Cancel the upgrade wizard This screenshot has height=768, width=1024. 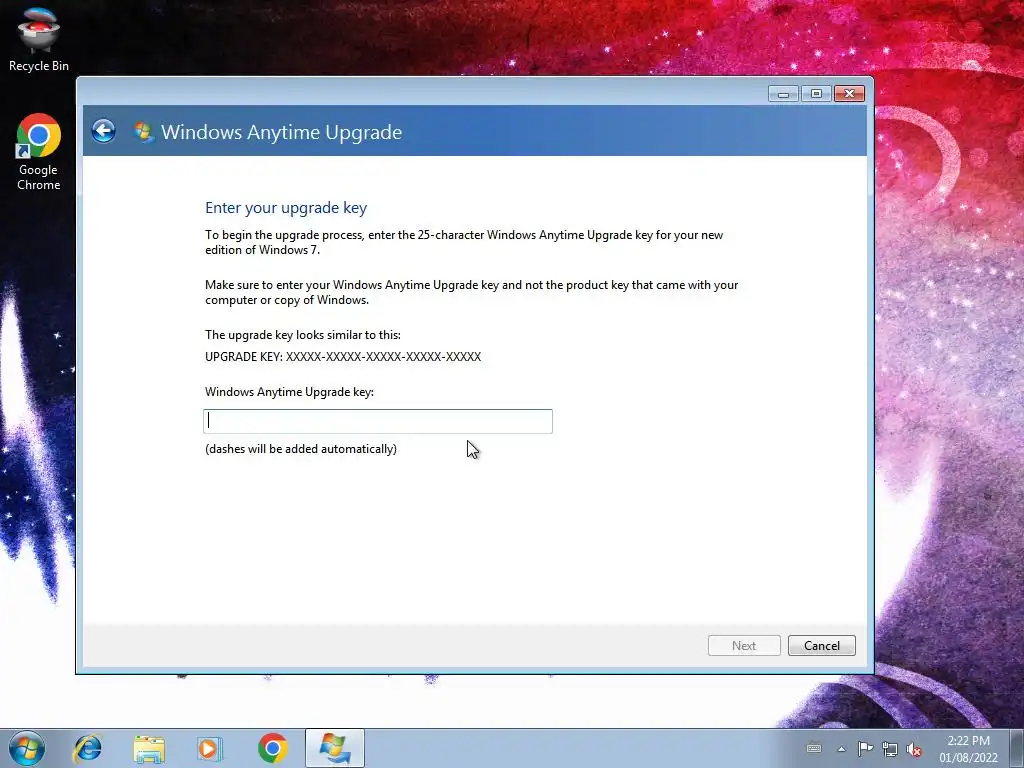point(822,646)
